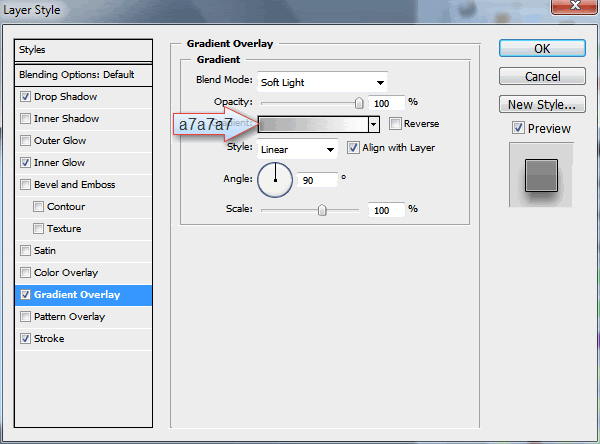Click the Scale percentage input field
Screen dimensions: 600x444
pos(385,210)
